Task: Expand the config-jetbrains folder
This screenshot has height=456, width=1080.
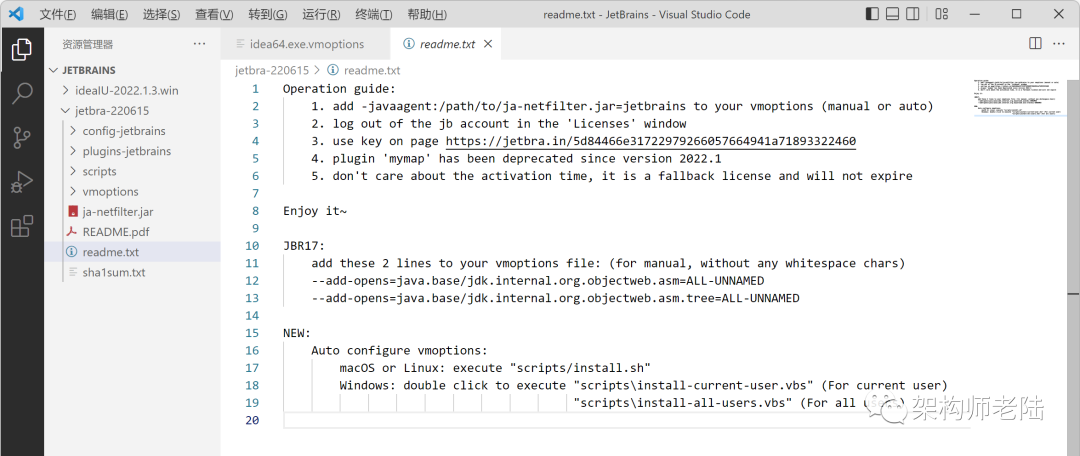Action: pos(74,131)
